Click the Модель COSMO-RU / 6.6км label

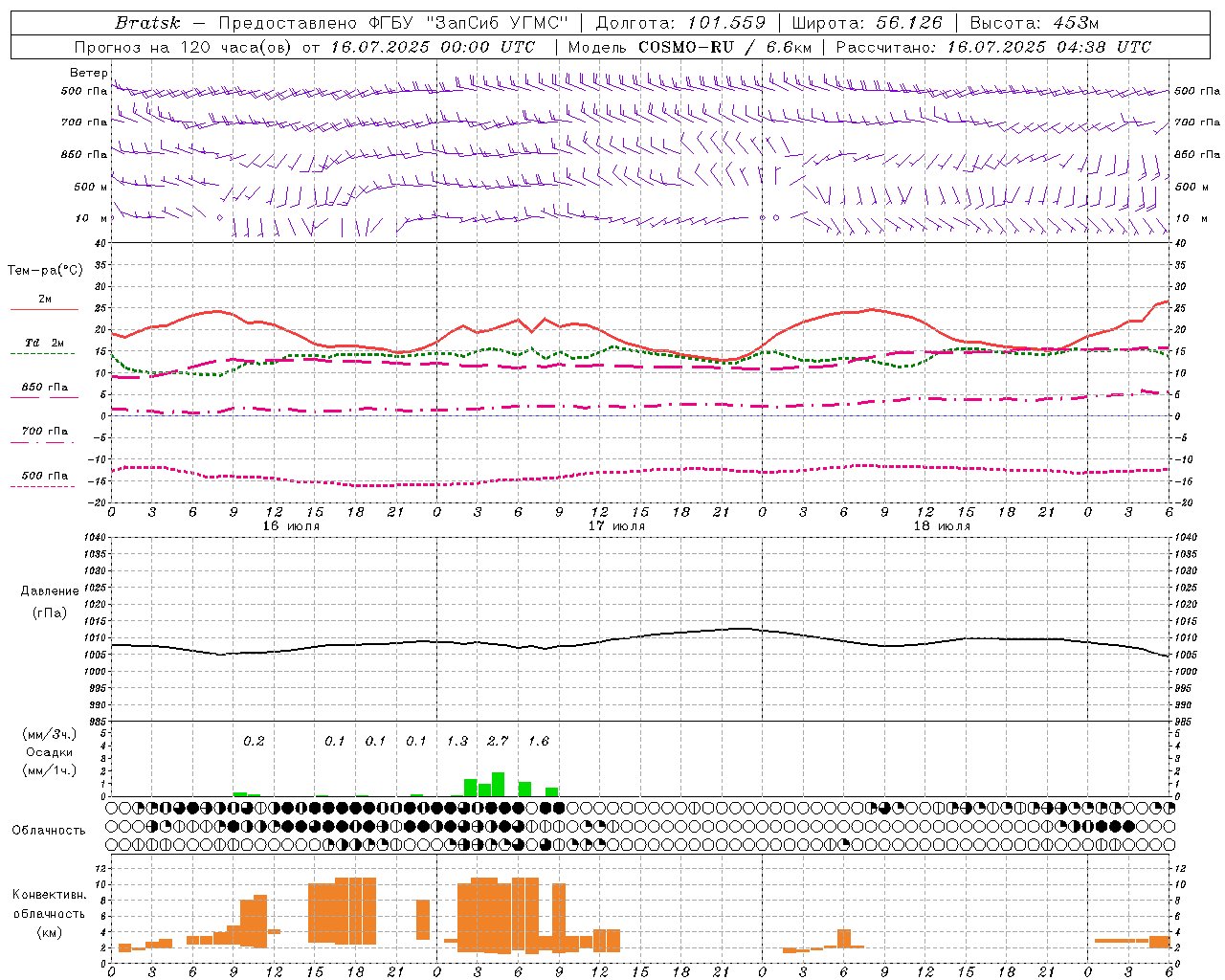[690, 47]
